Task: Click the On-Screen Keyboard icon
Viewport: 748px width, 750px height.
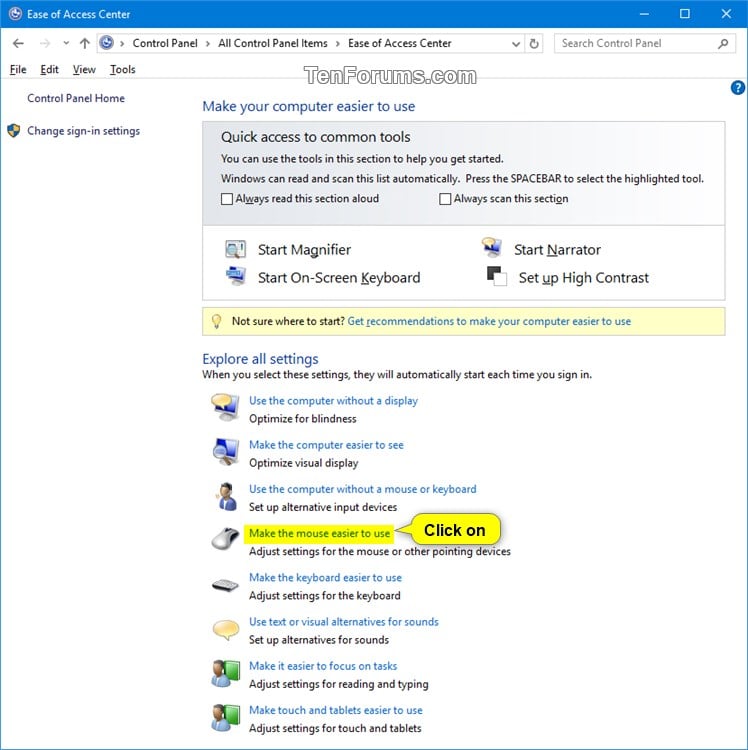Action: coord(235,276)
